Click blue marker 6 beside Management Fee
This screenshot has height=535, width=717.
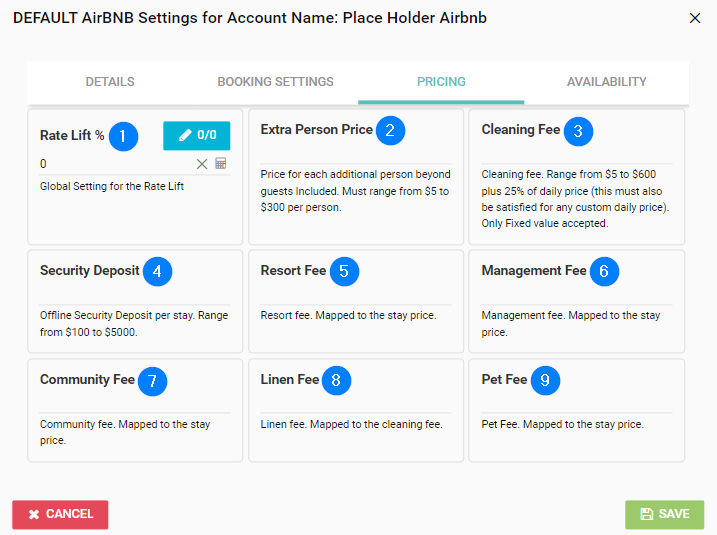point(604,271)
